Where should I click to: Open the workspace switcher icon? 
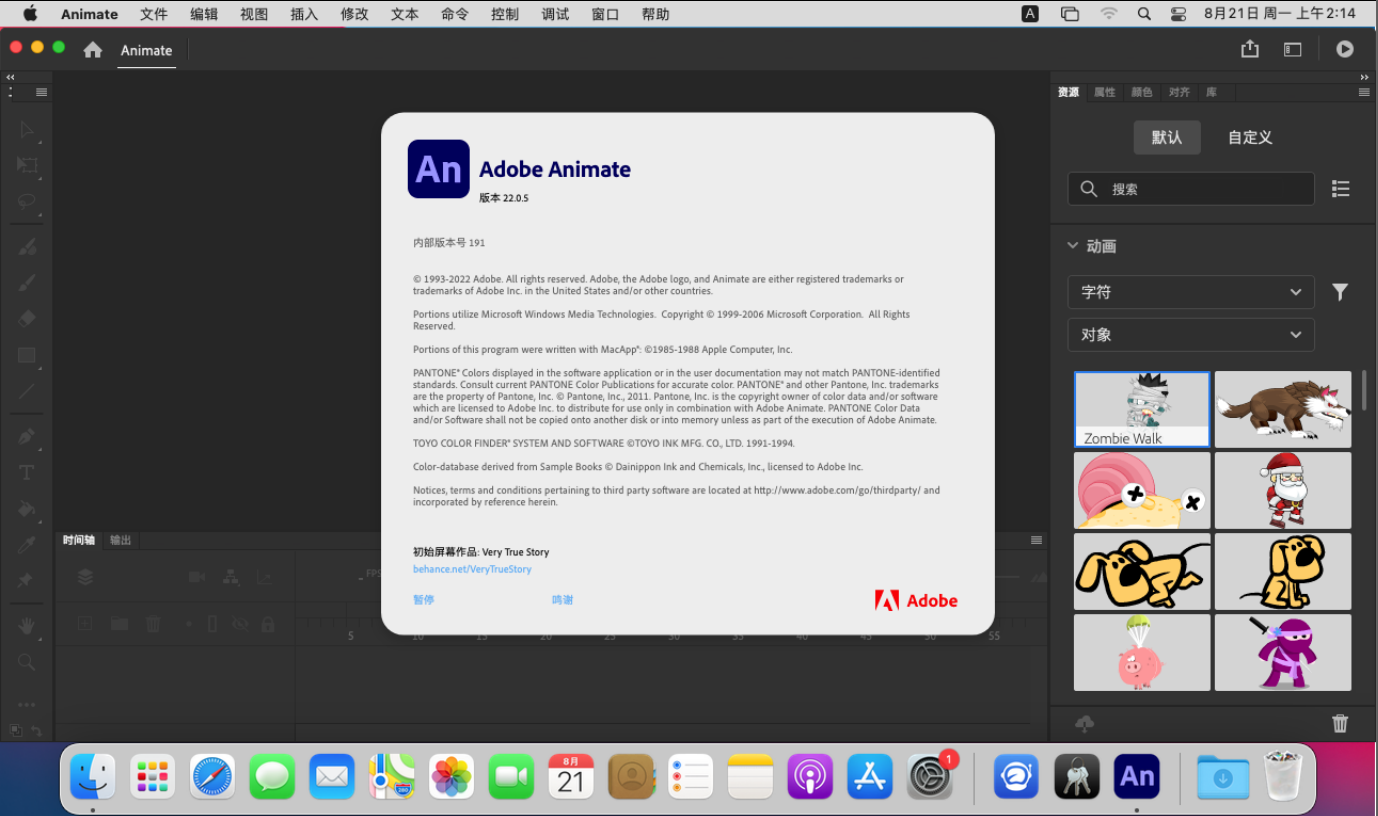[1293, 49]
